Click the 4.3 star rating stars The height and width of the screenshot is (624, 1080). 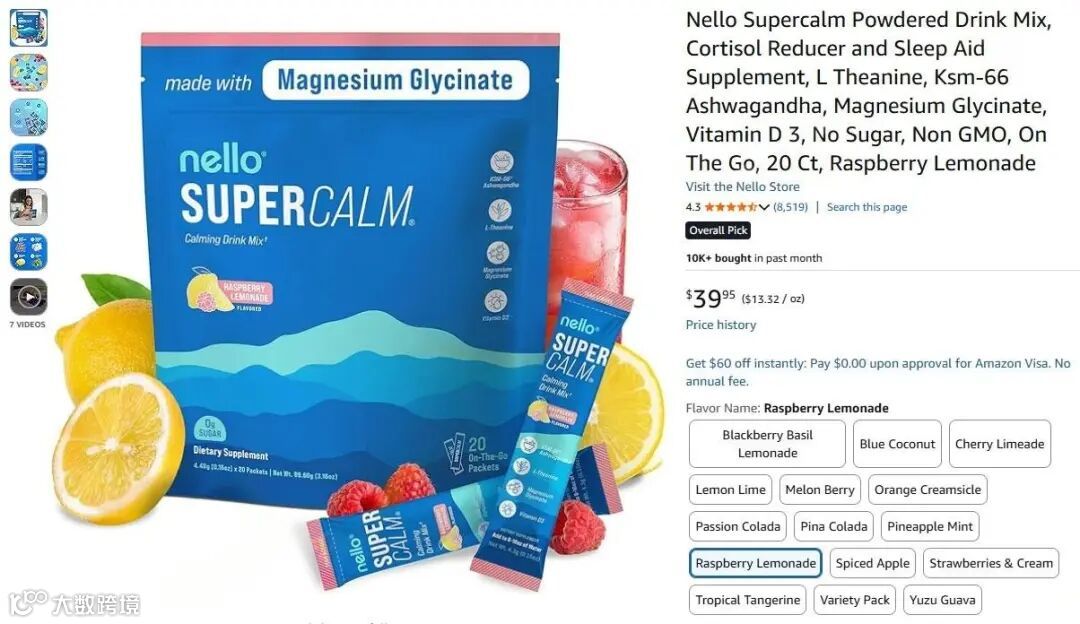click(x=731, y=207)
